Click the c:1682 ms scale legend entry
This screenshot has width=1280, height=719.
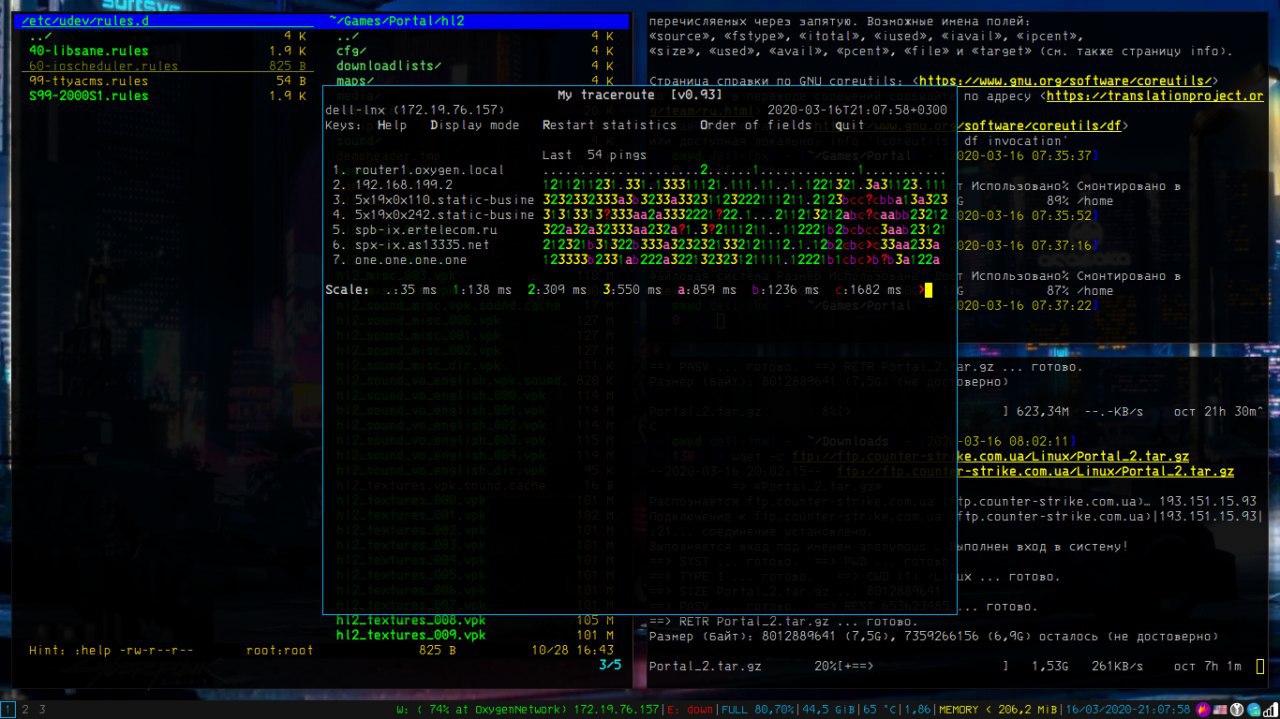(869, 290)
